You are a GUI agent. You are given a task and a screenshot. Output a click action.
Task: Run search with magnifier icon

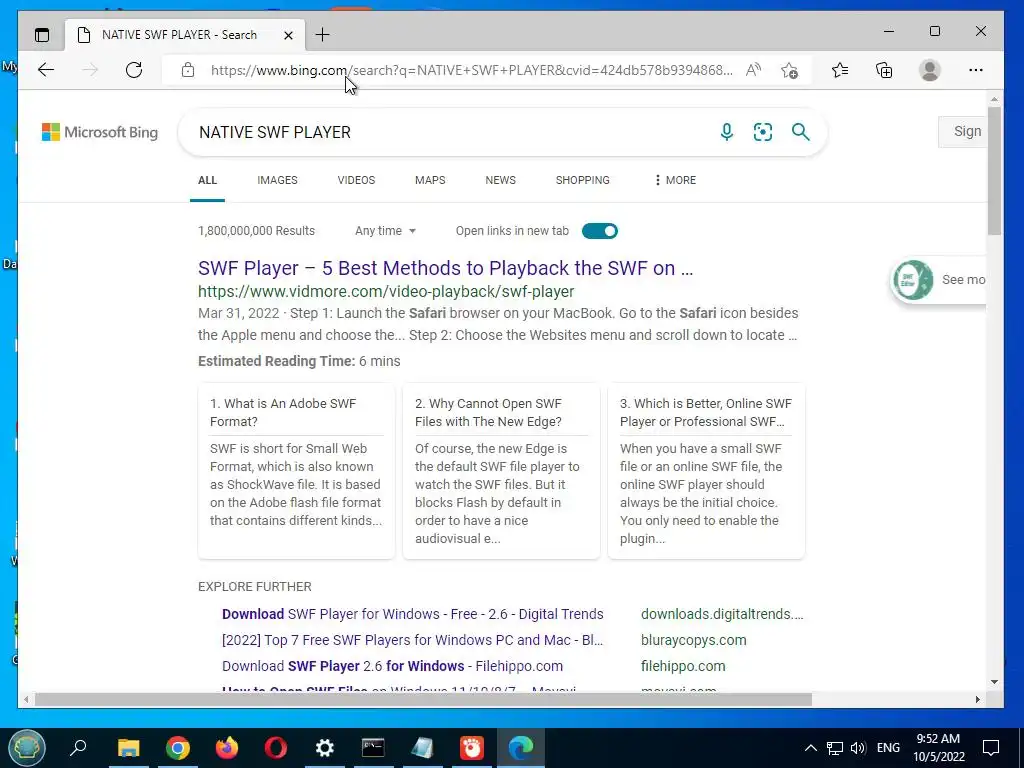tap(801, 132)
